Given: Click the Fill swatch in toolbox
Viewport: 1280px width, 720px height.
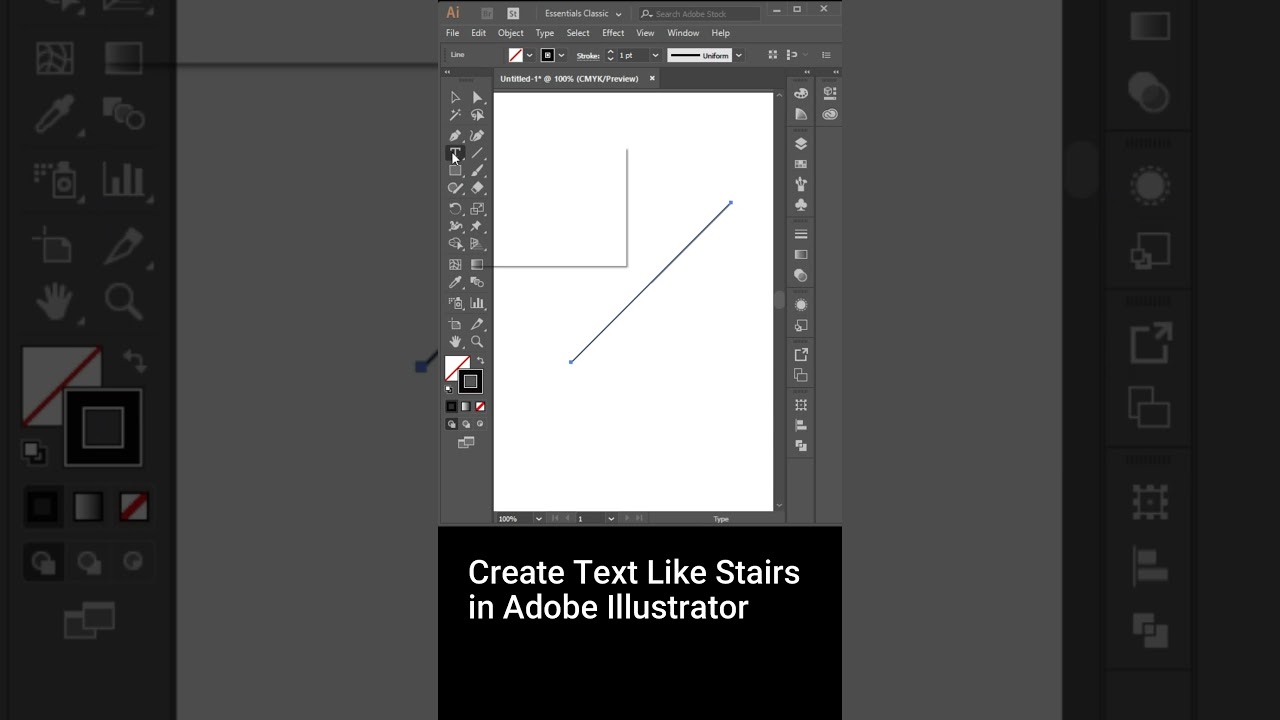Looking at the screenshot, I should pyautogui.click(x=456, y=367).
